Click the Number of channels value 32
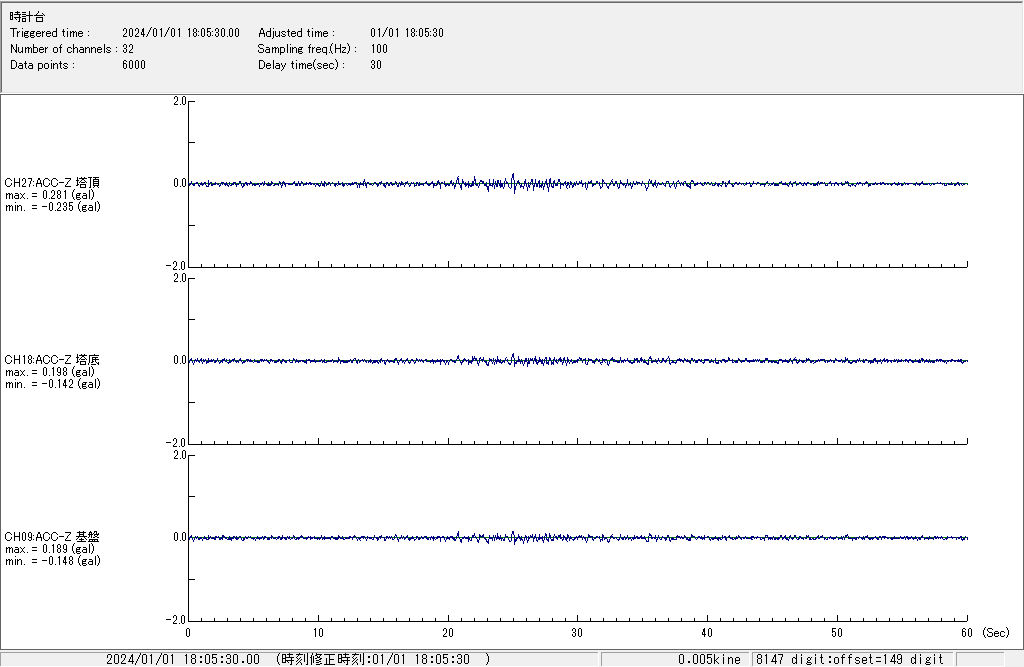This screenshot has width=1024, height=667. [x=128, y=49]
